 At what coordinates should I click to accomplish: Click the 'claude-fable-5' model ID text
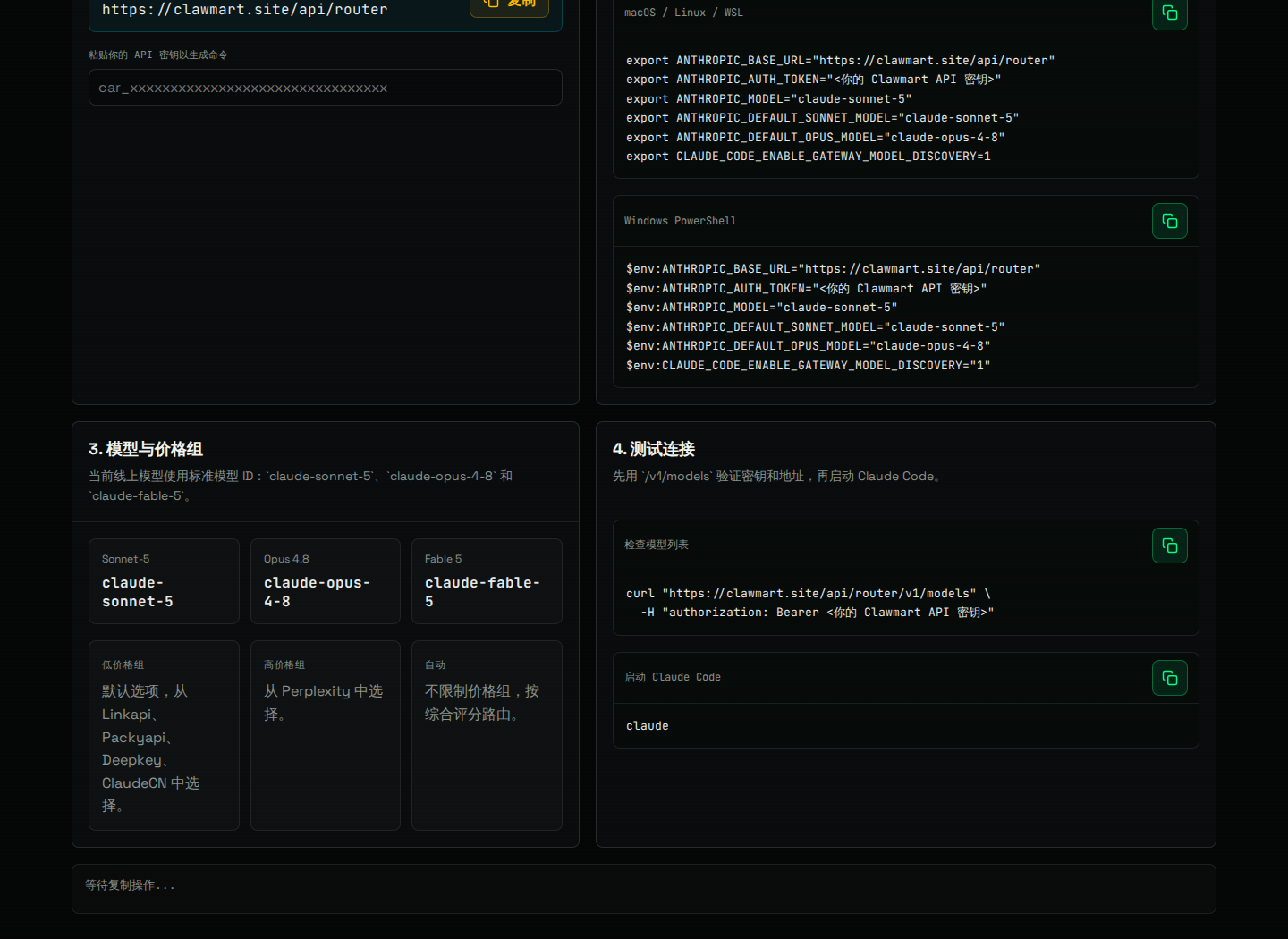point(482,592)
